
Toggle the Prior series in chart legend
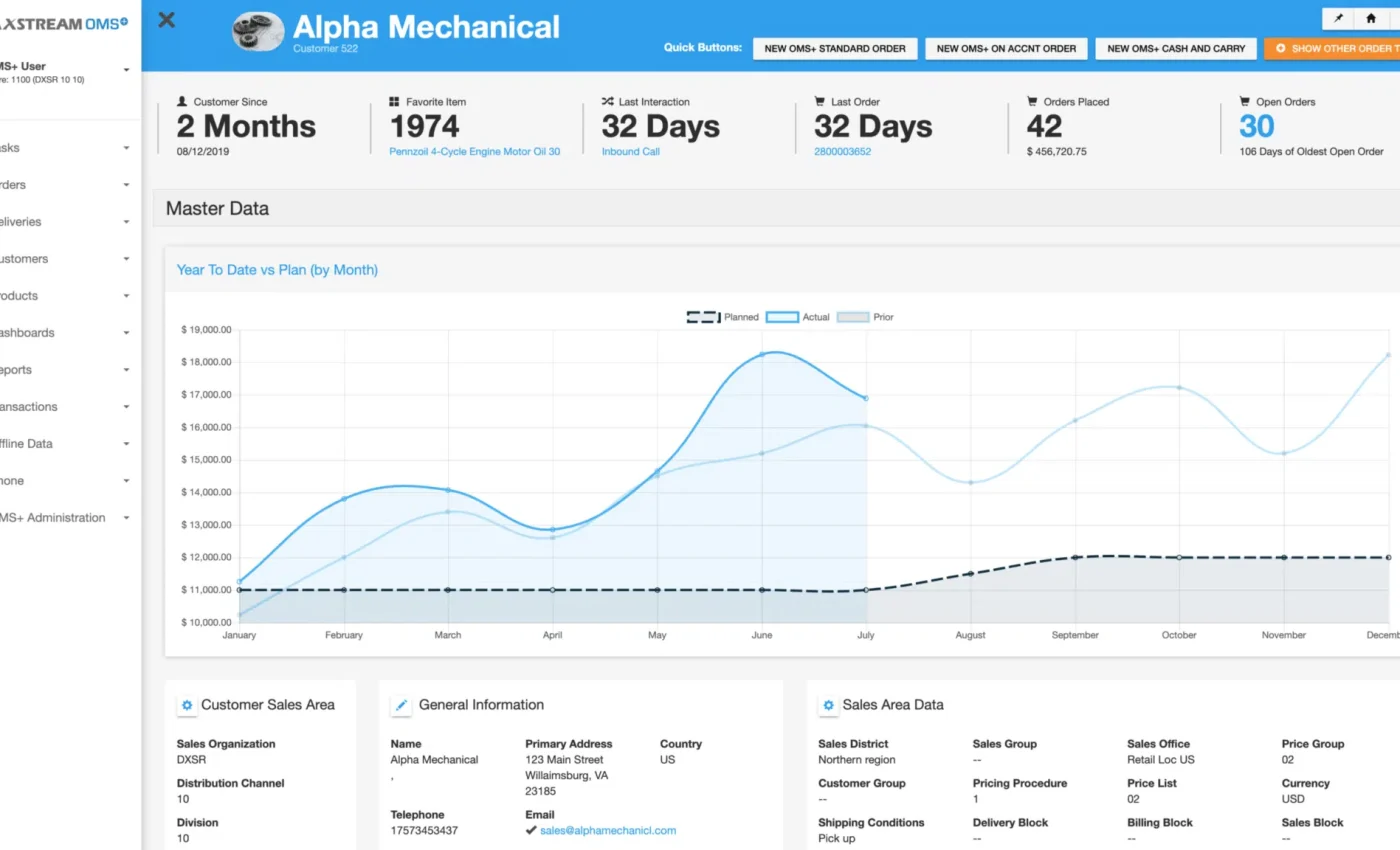click(865, 317)
